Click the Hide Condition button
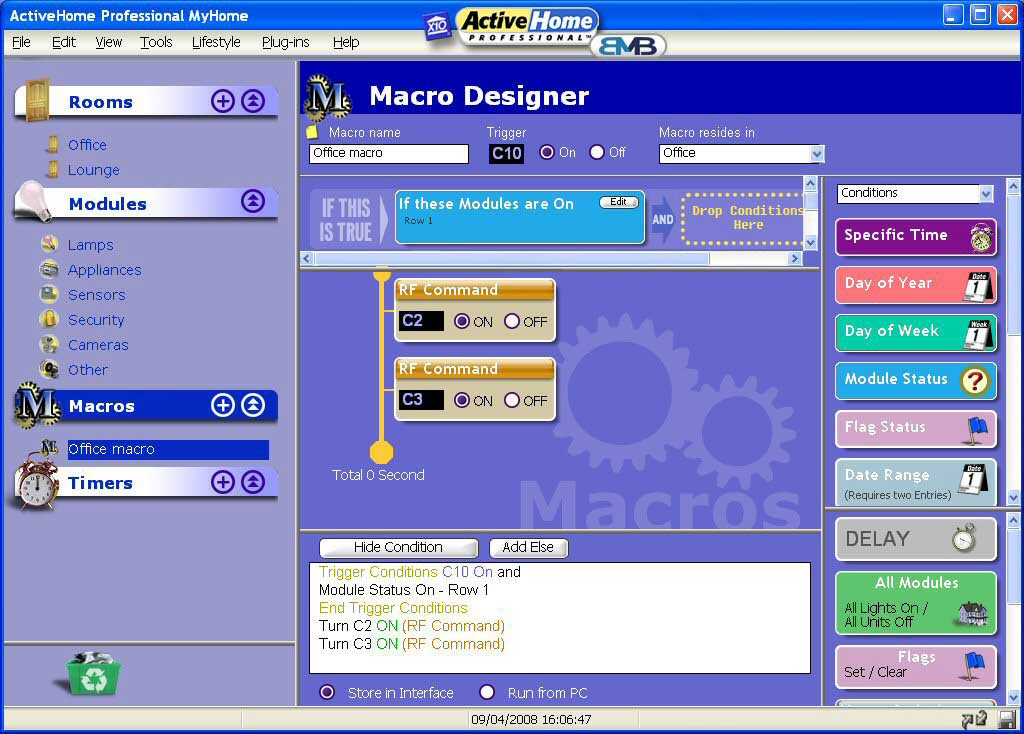The height and width of the screenshot is (734, 1024). (398, 548)
